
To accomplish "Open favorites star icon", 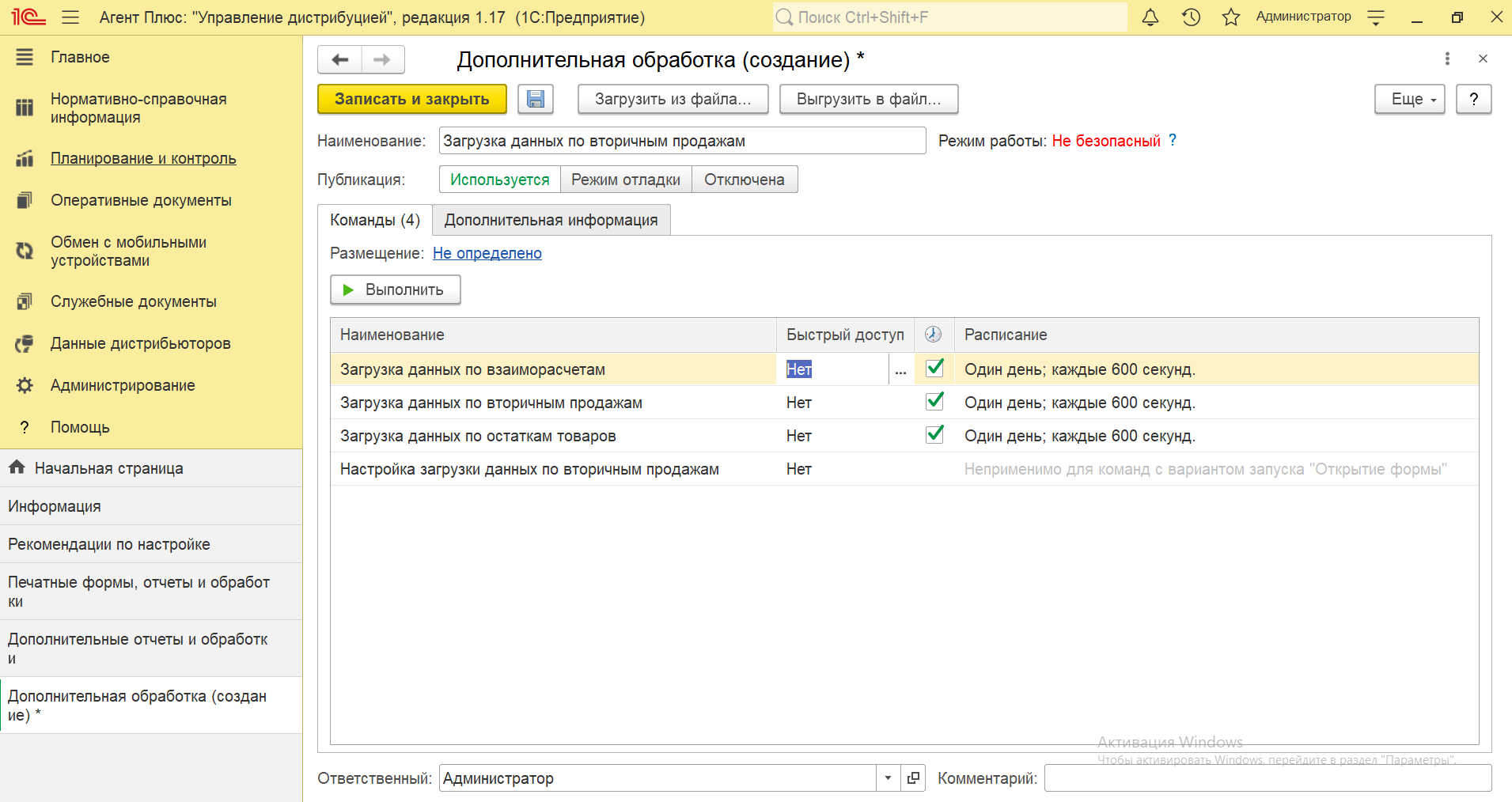I will (1230, 17).
